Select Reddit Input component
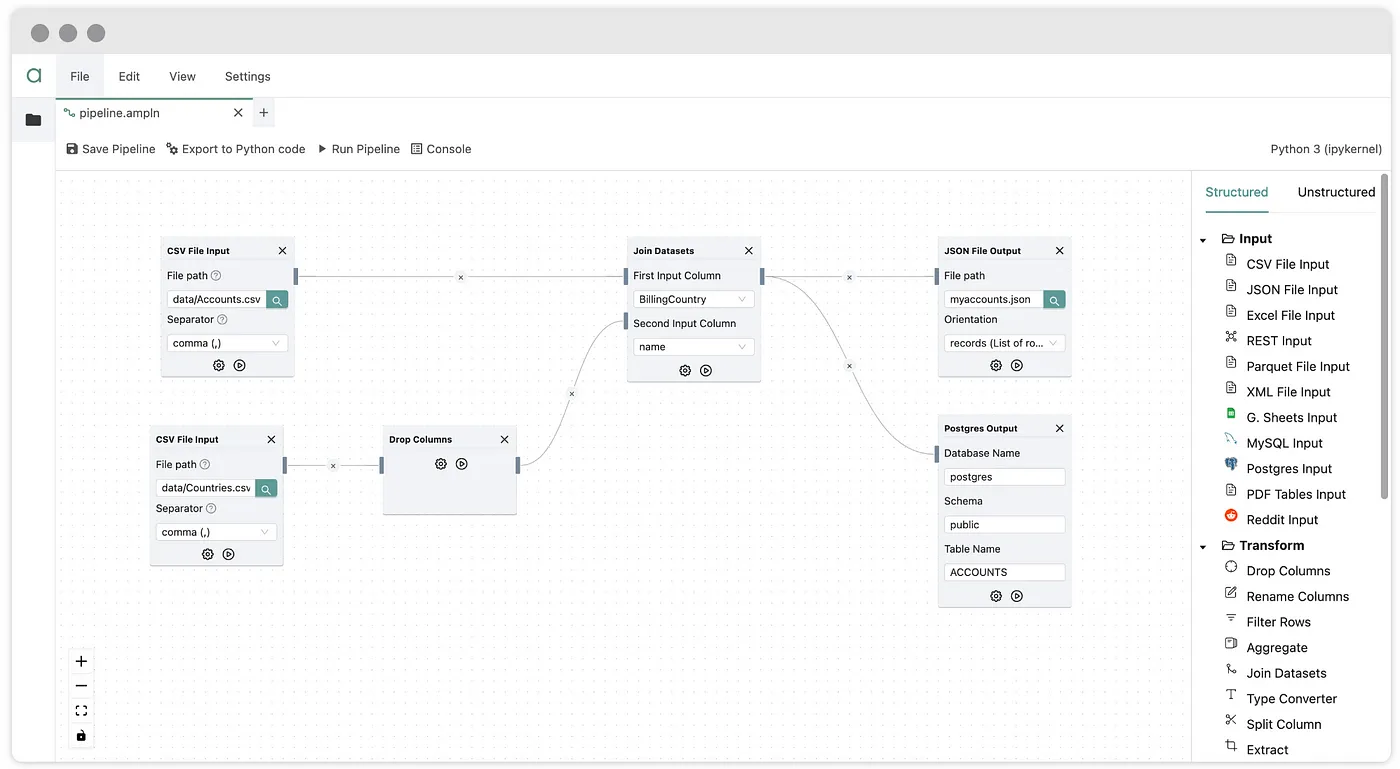The height and width of the screenshot is (769, 1400). [x=1282, y=520]
